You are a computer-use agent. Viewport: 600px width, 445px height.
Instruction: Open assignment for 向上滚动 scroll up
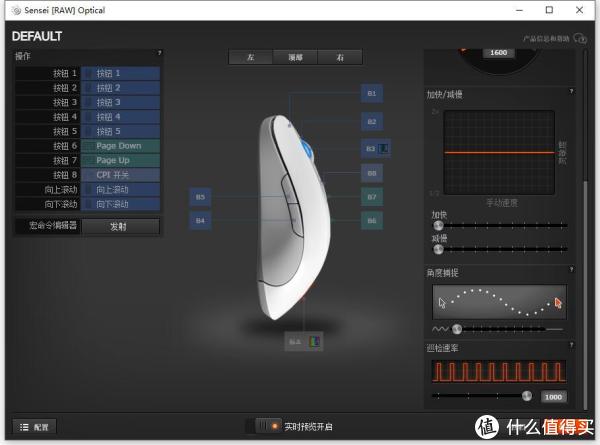click(121, 190)
